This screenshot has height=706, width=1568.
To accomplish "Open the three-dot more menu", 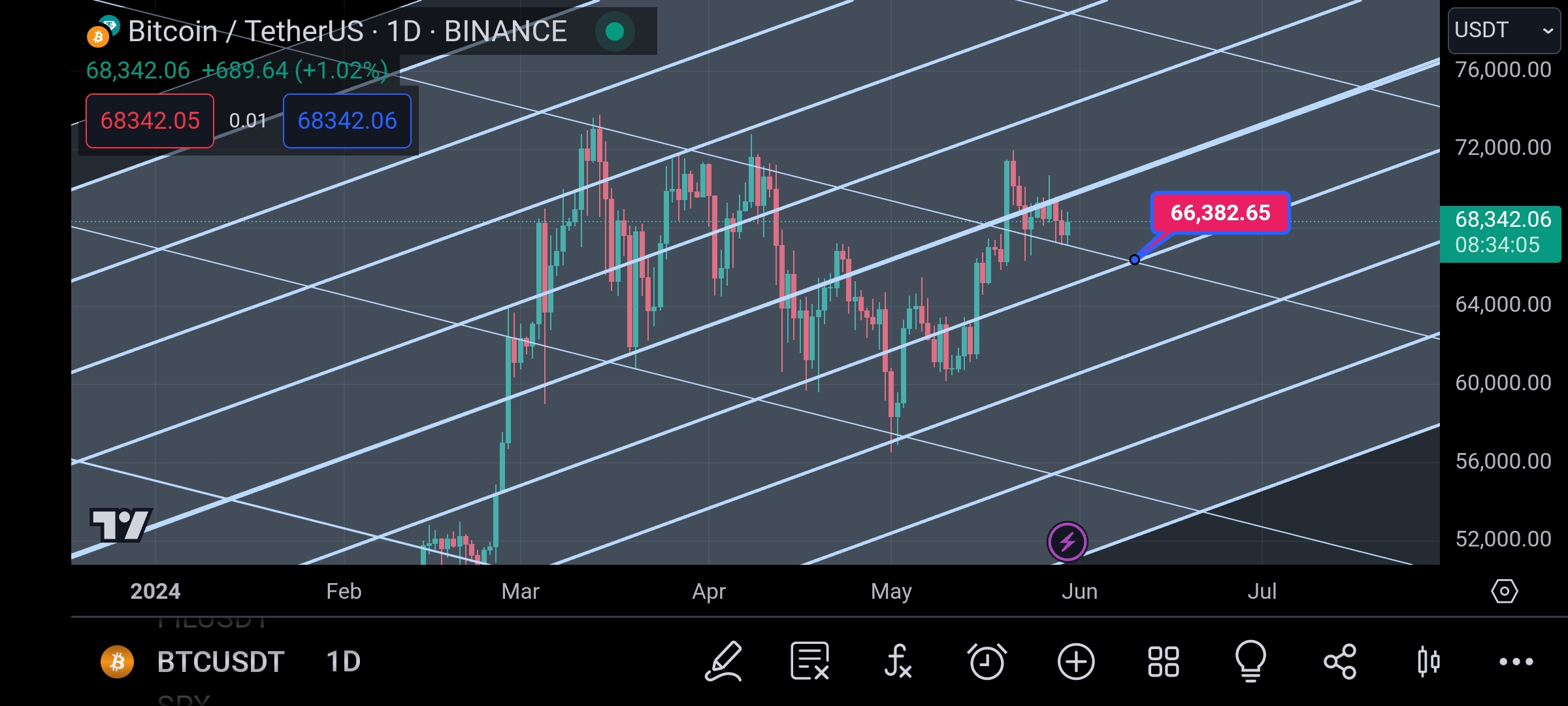I will pyautogui.click(x=1516, y=662).
